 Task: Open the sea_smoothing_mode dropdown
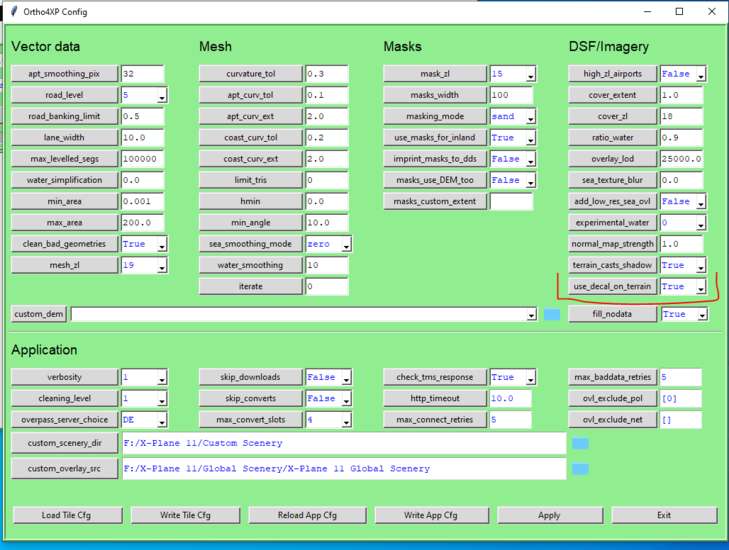pyautogui.click(x=346, y=245)
